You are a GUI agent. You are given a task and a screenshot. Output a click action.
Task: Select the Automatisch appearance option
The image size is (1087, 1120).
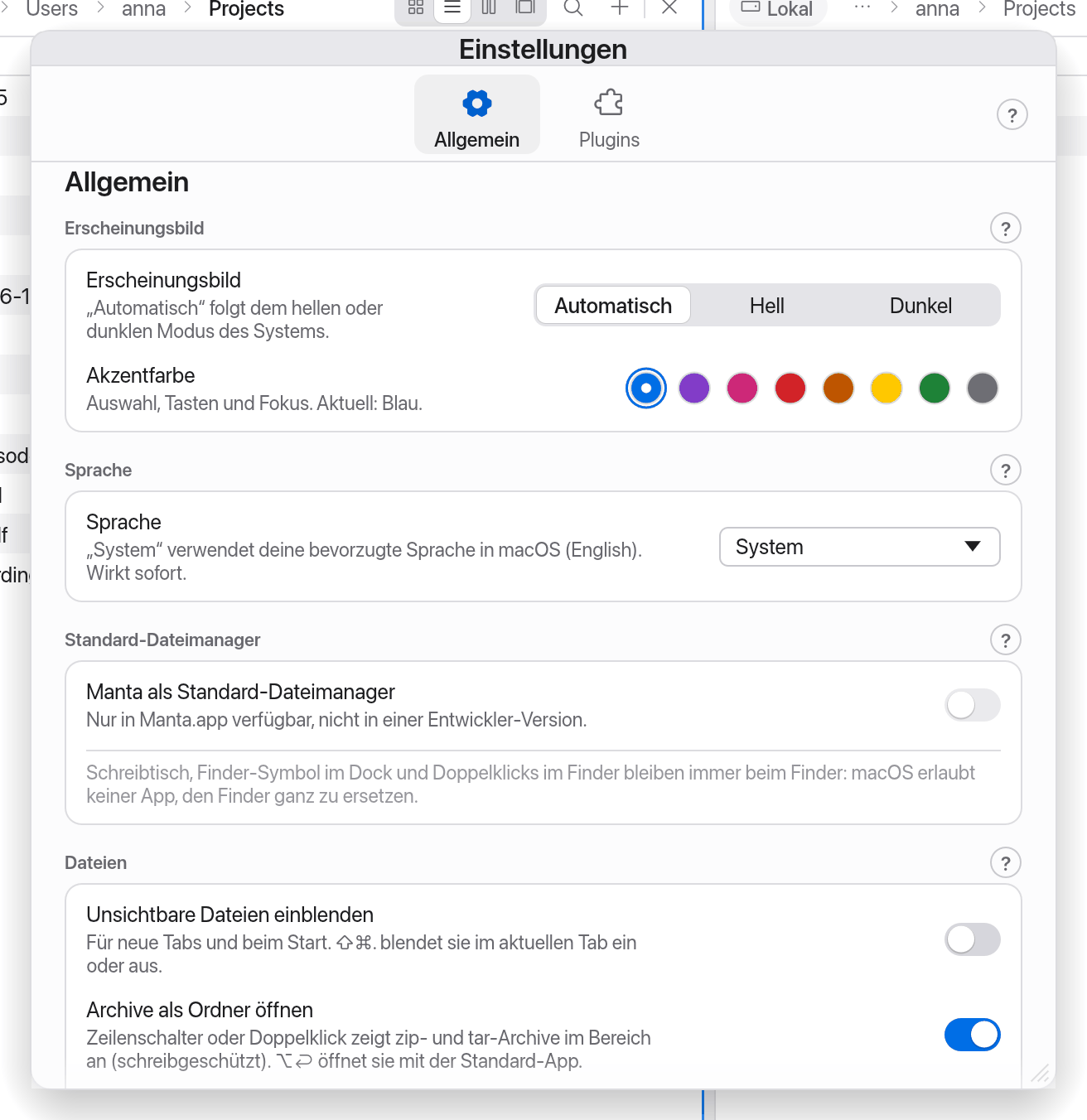613,306
